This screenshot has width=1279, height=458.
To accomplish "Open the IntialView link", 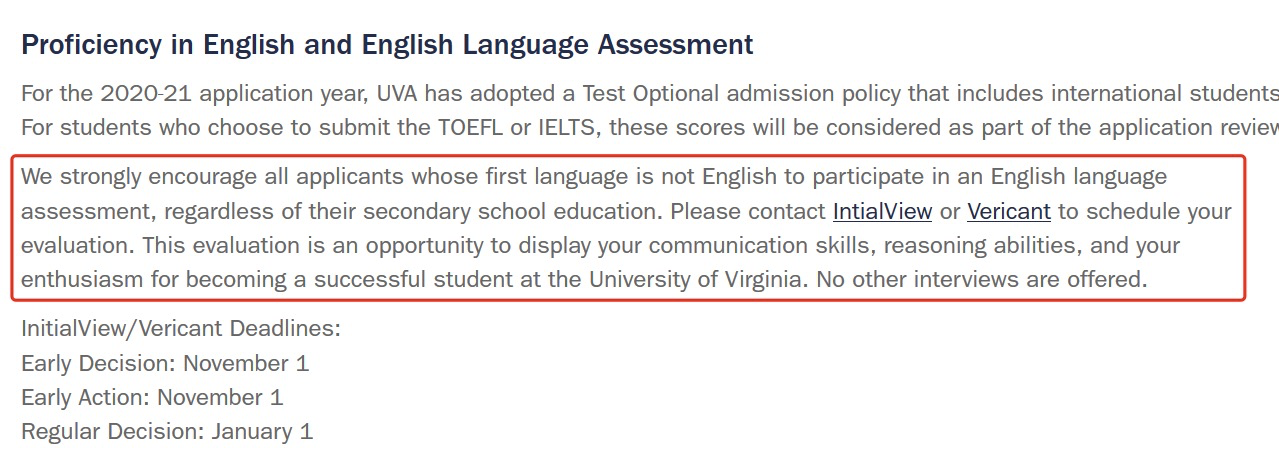I will [882, 212].
